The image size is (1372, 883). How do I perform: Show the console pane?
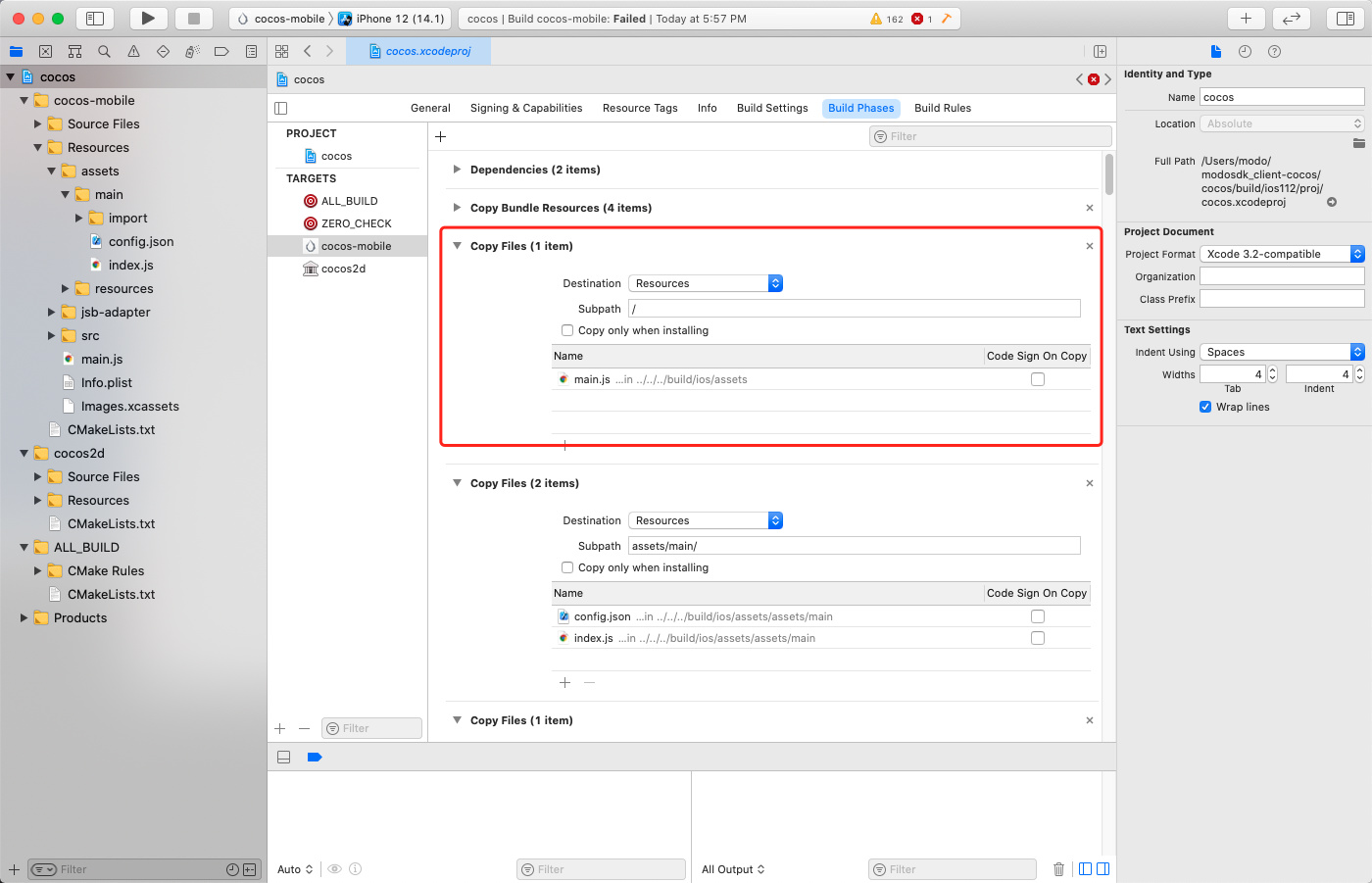tap(1102, 869)
